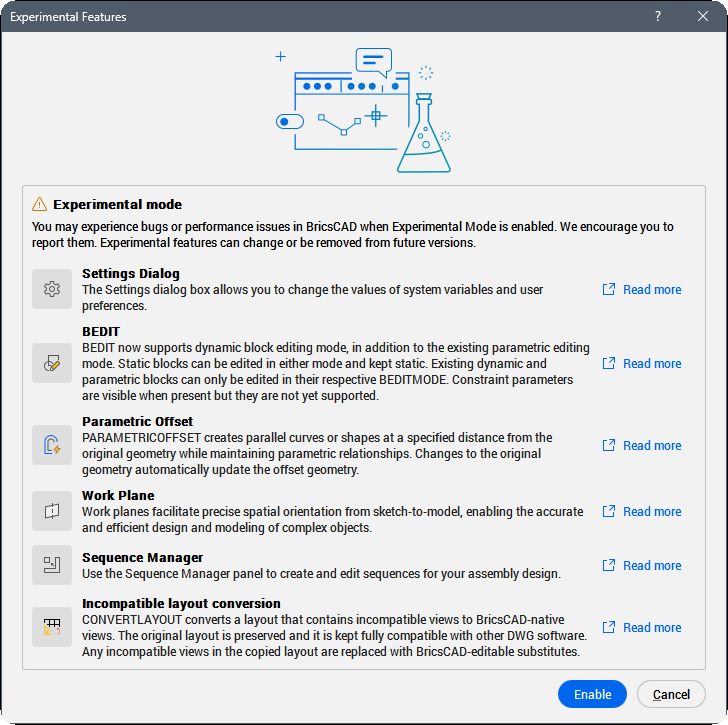The width and height of the screenshot is (728, 725).
Task: Click the Parametric Offset icon
Action: coord(51,446)
